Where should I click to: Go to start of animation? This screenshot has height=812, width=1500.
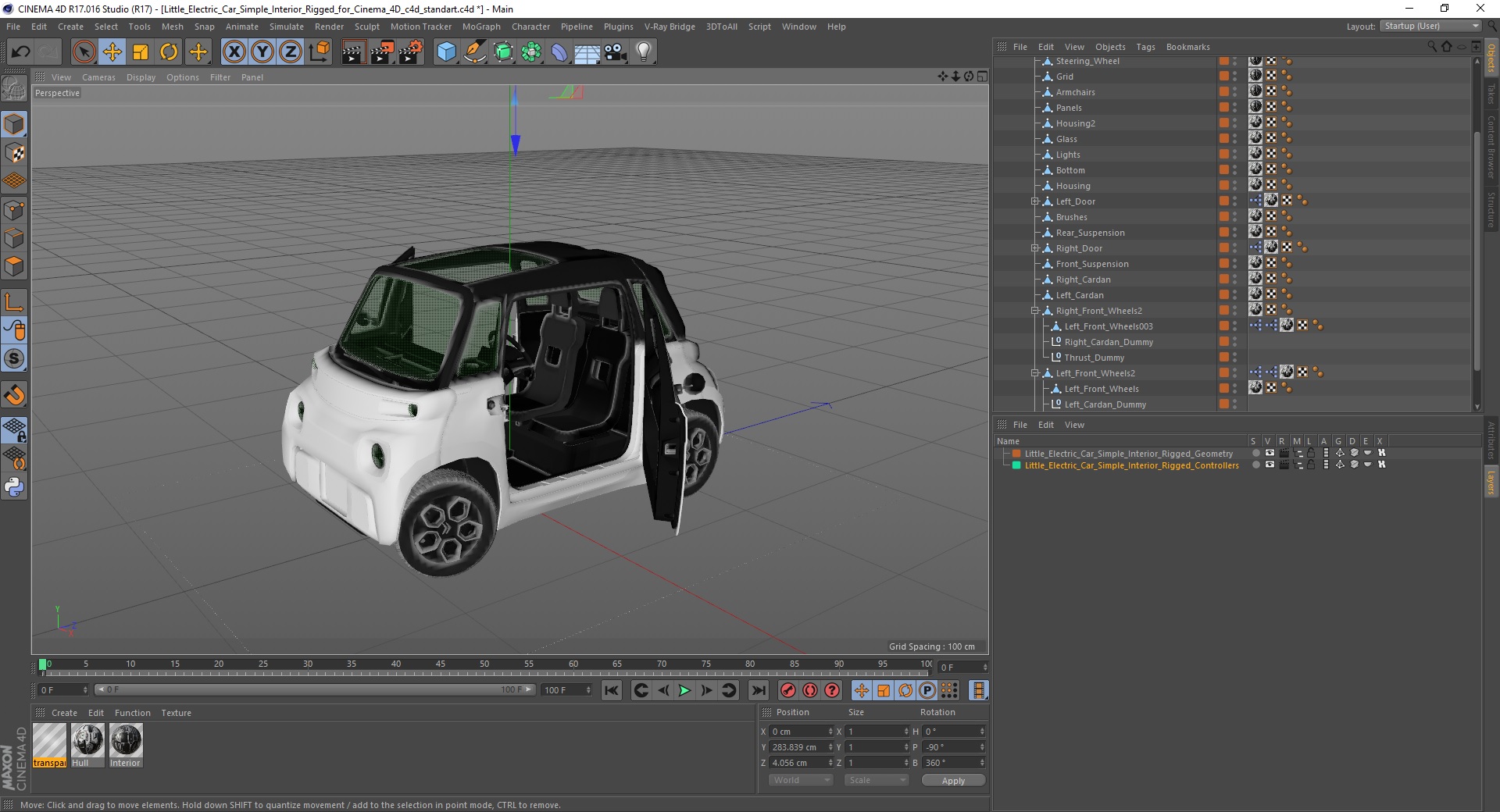(612, 690)
